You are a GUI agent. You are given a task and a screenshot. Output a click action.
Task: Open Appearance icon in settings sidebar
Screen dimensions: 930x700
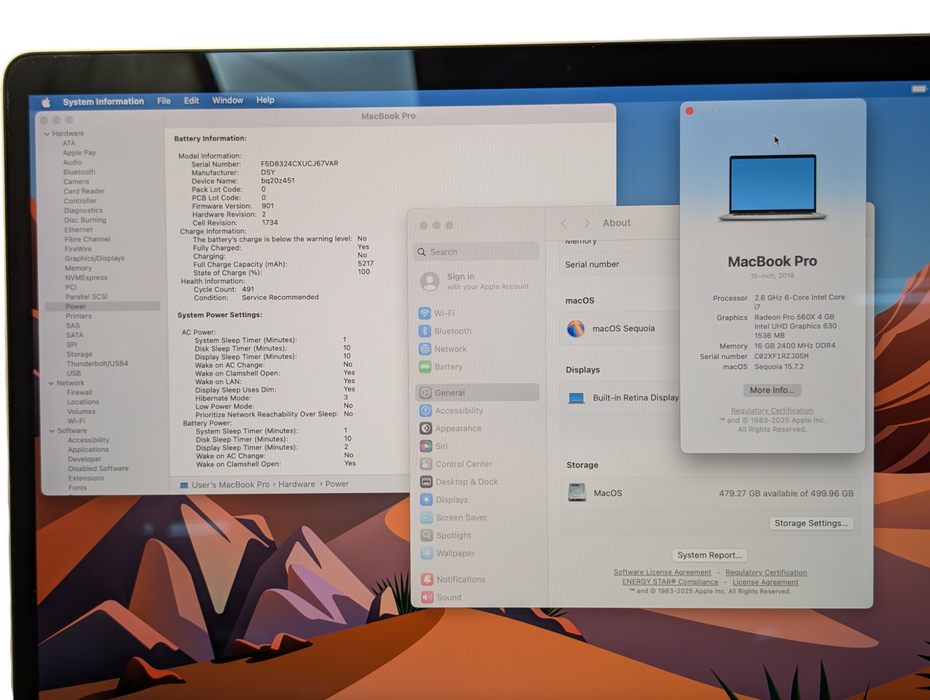[x=426, y=428]
